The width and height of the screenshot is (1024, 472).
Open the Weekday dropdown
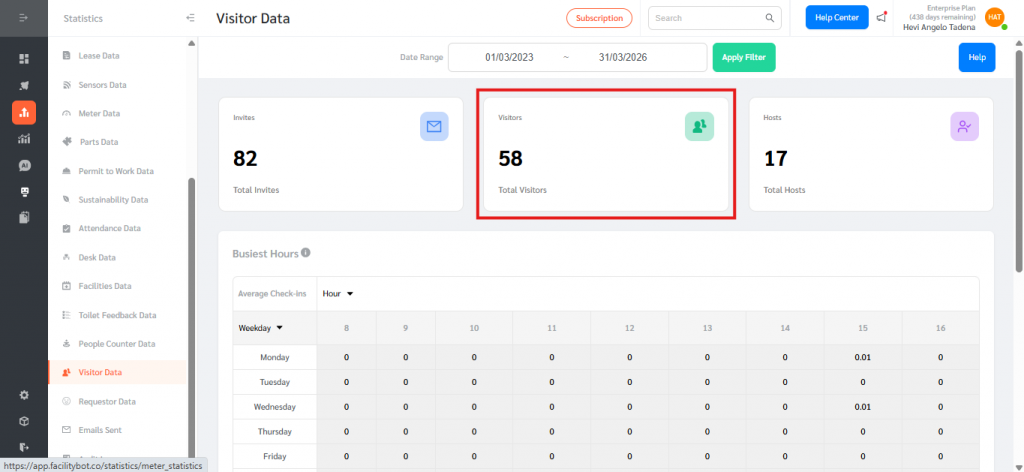[x=260, y=327]
